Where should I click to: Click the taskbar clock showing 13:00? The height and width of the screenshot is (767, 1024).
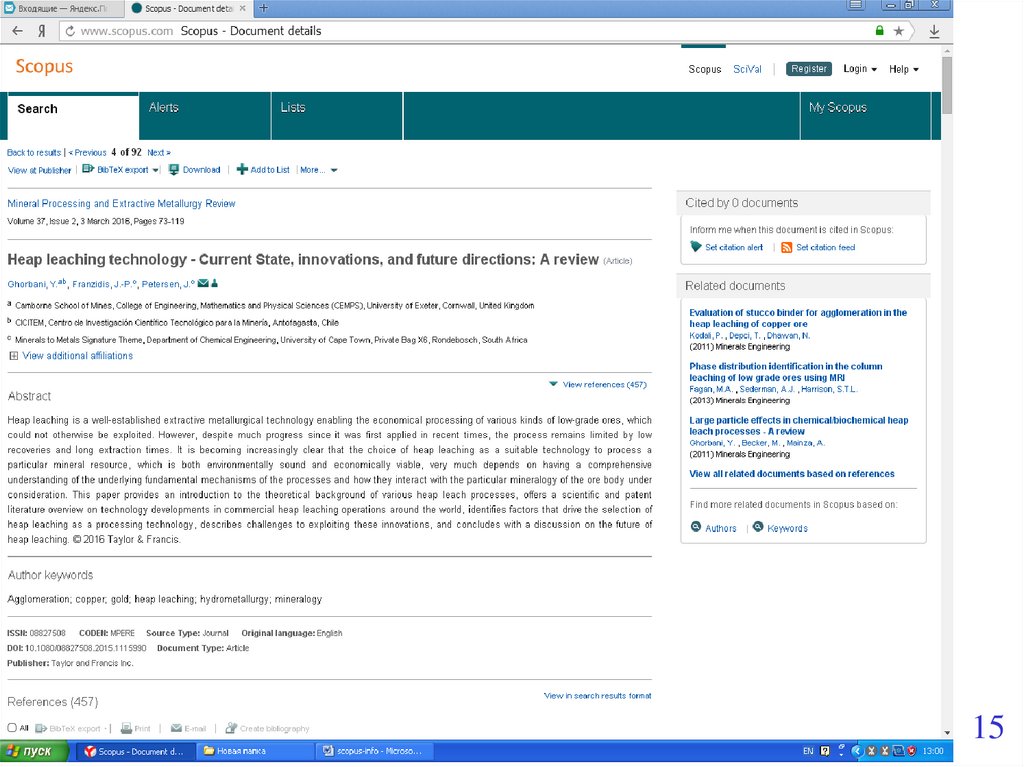933,751
